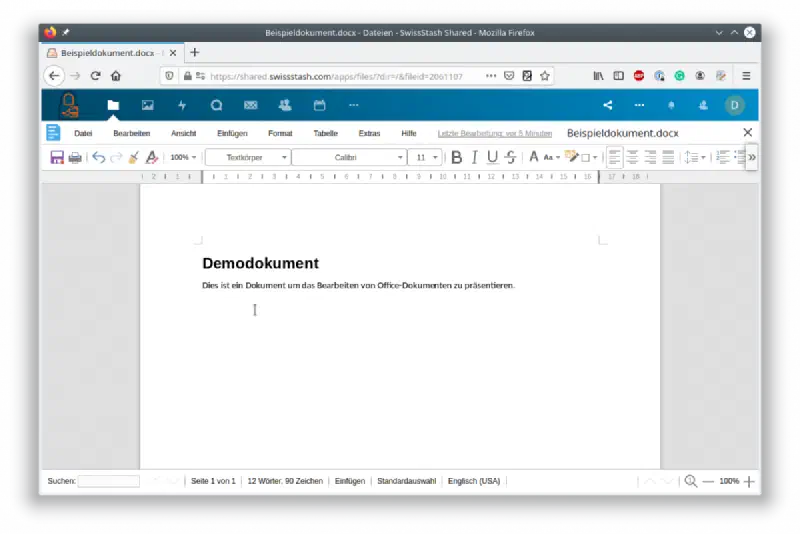The width and height of the screenshot is (800, 534).
Task: Open the zoom 100% dropdown in toolbar
Action: pyautogui.click(x=183, y=157)
